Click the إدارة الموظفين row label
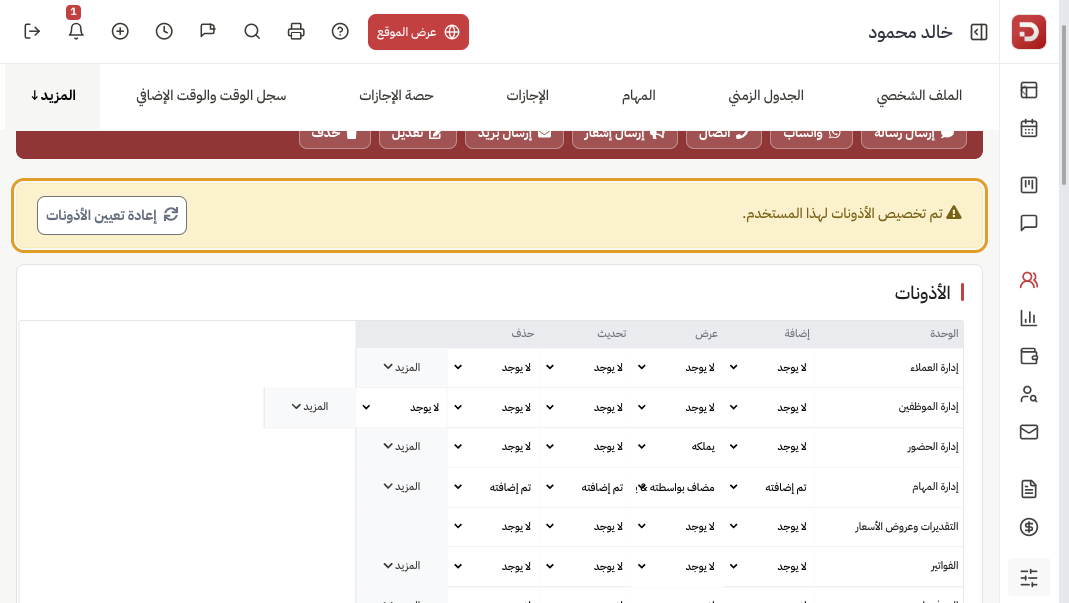 [928, 407]
